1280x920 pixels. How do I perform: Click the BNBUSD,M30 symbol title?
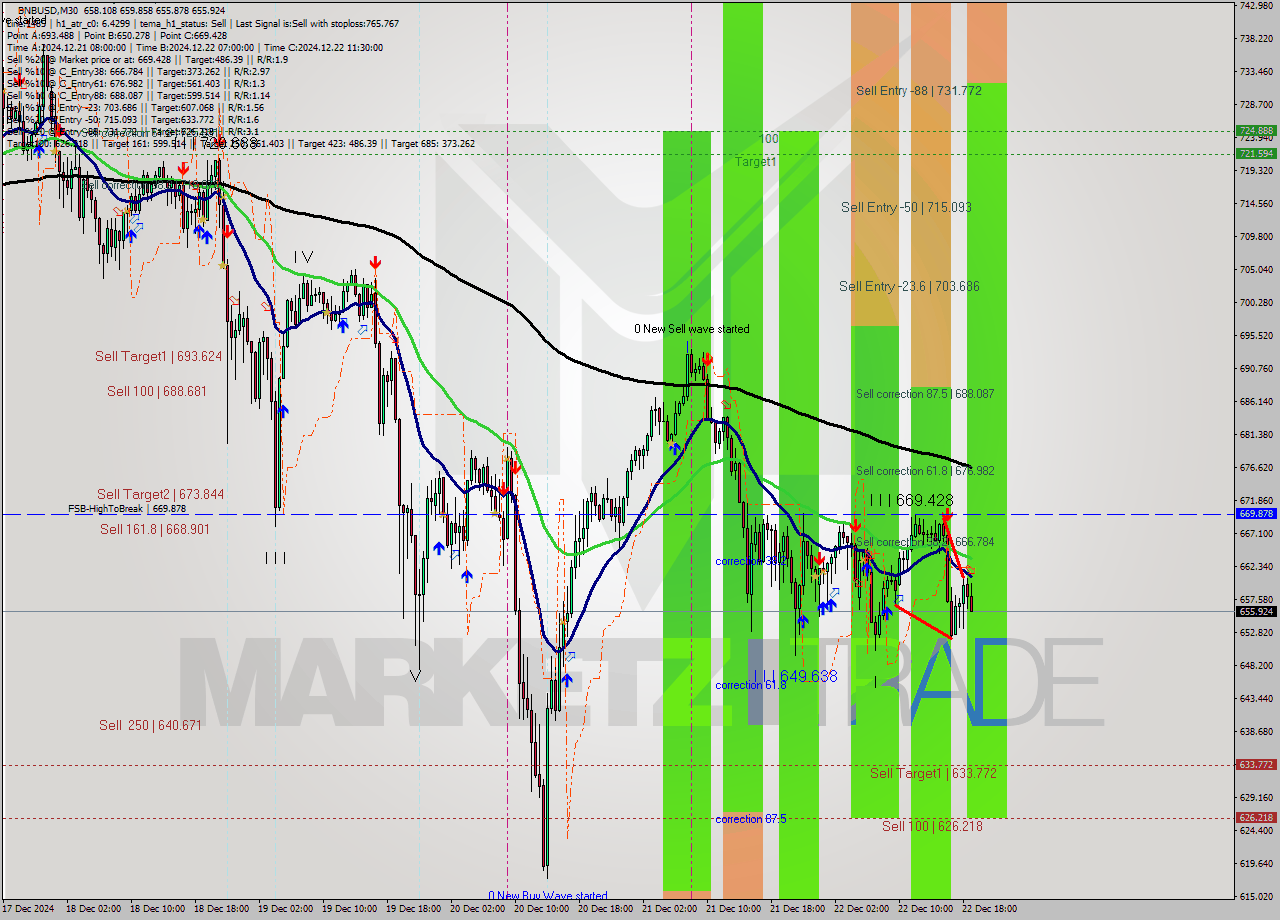click(48, 11)
